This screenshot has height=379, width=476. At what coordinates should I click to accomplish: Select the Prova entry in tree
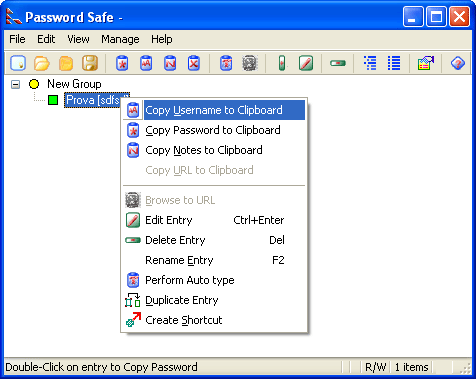point(93,100)
